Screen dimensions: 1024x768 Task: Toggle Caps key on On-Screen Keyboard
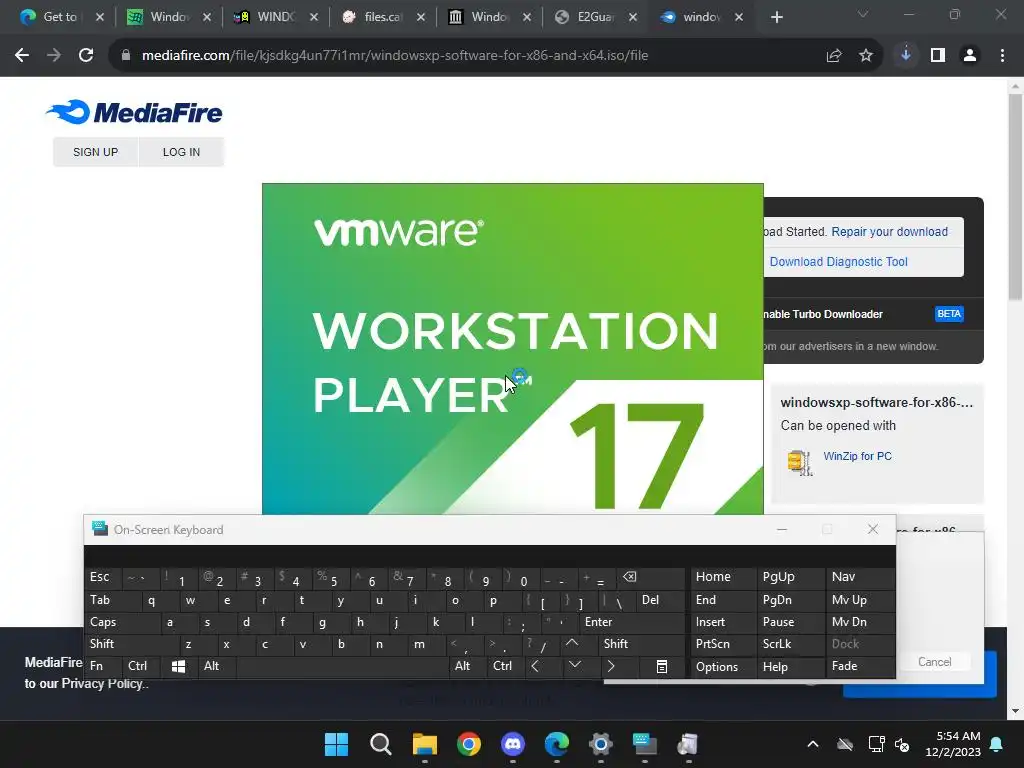click(122, 622)
